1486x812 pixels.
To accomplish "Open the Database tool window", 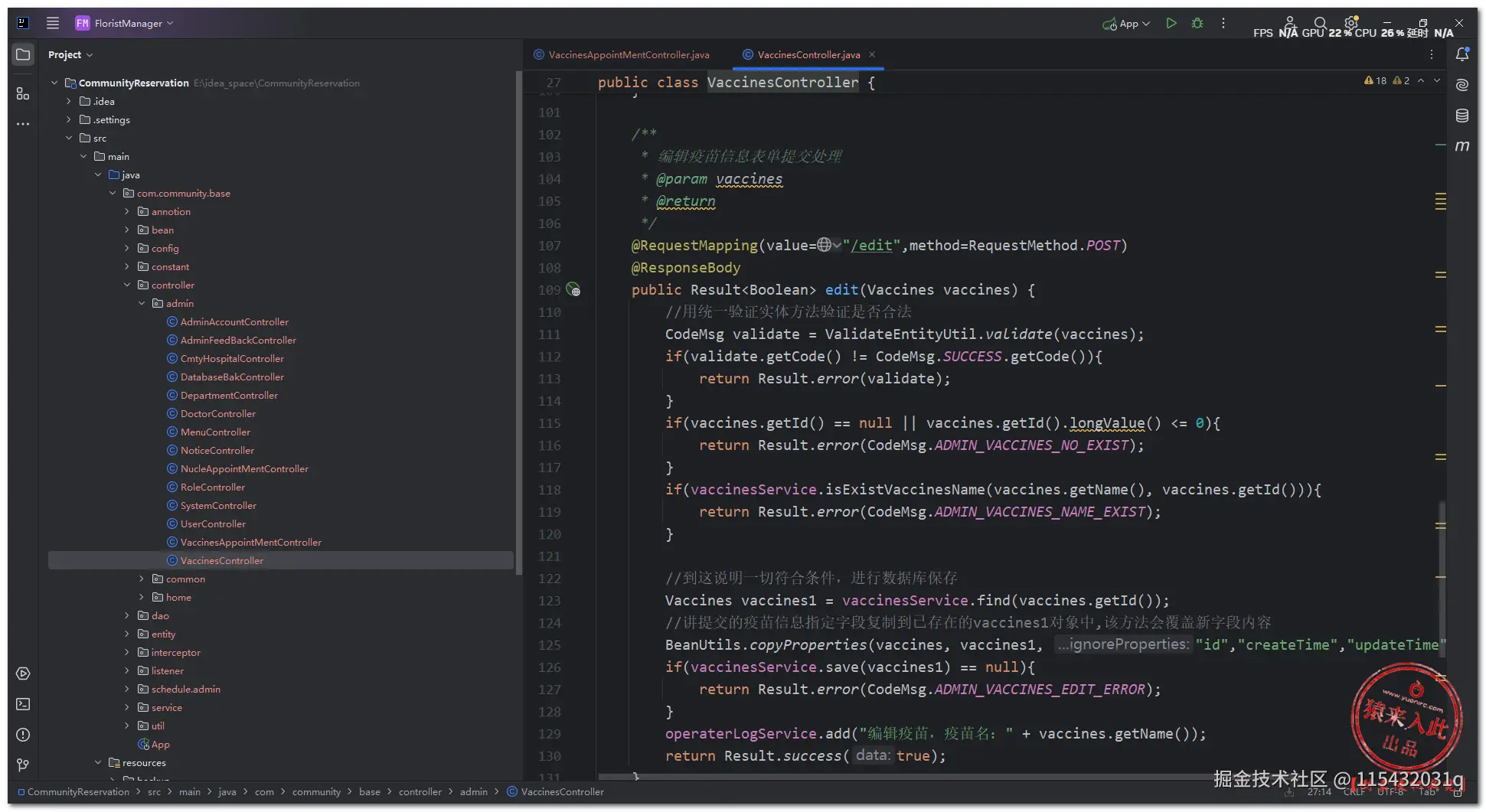I will [1462, 116].
